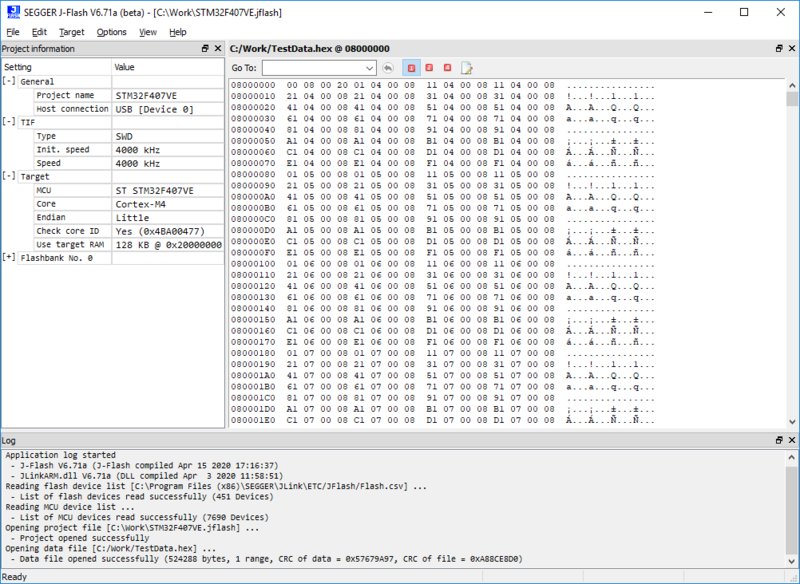800x584 pixels.
Task: Click the go-back arrow beside Go To
Action: [x=388, y=67]
